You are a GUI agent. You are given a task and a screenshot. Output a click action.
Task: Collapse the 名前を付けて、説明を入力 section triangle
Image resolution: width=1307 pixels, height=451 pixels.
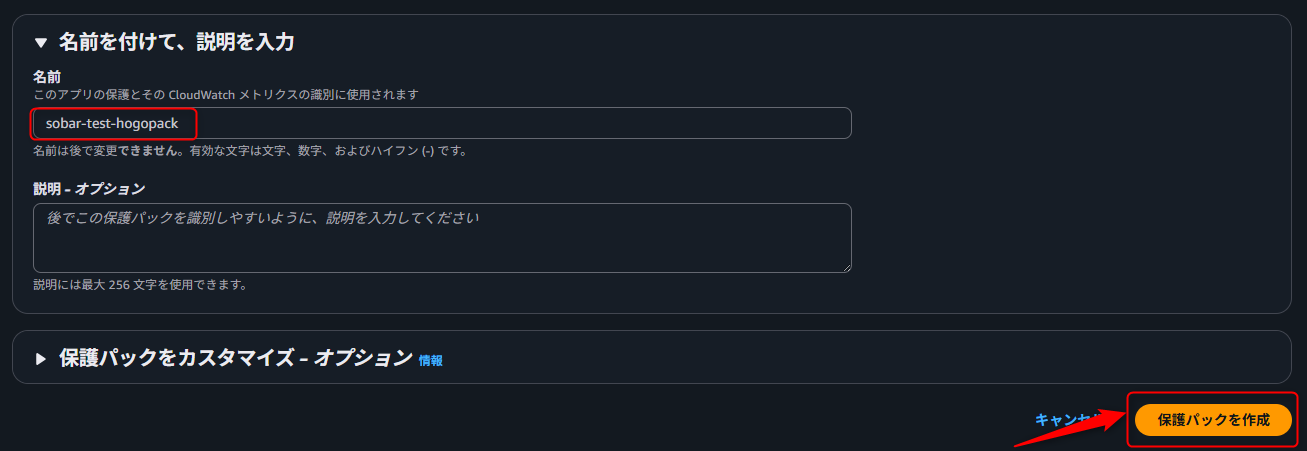[41, 43]
